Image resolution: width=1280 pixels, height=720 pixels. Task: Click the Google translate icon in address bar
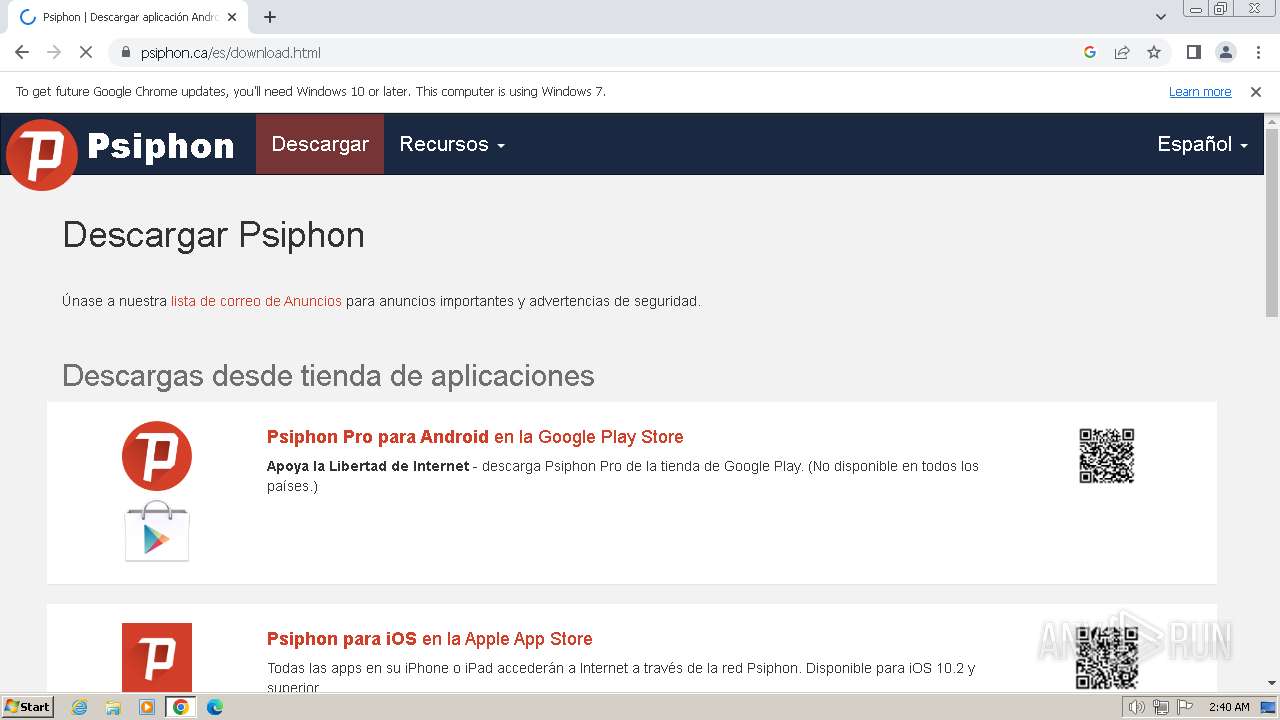pos(1090,52)
